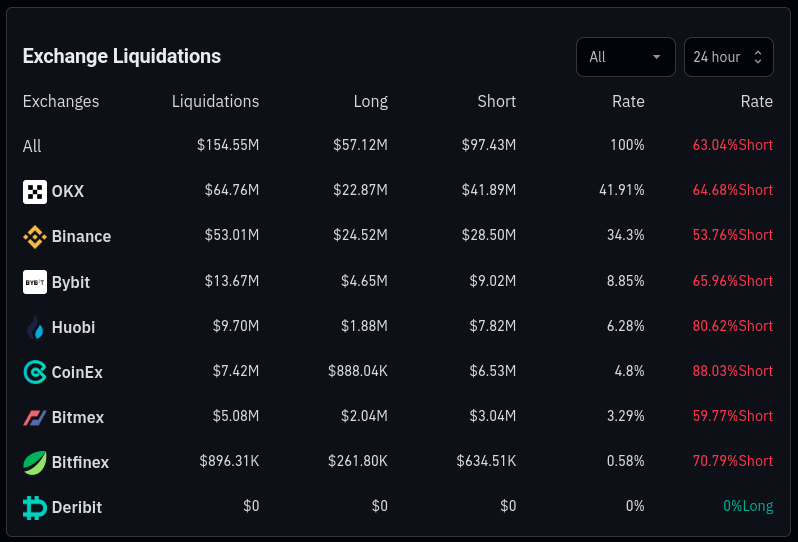Viewport: 798px width, 542px height.
Task: Click Bybit's $13.67M liquidations
Action: click(x=232, y=281)
